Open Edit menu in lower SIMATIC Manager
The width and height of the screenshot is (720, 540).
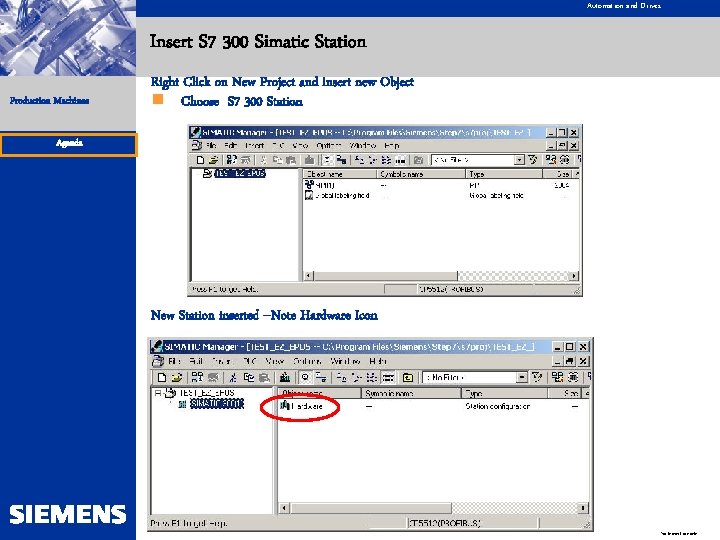[196, 361]
